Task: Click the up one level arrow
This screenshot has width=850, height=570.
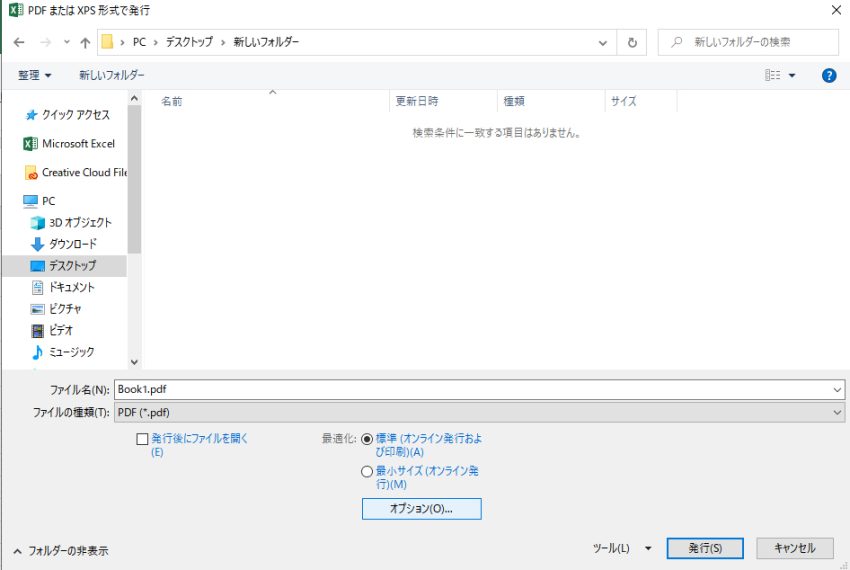Action: pos(85,43)
